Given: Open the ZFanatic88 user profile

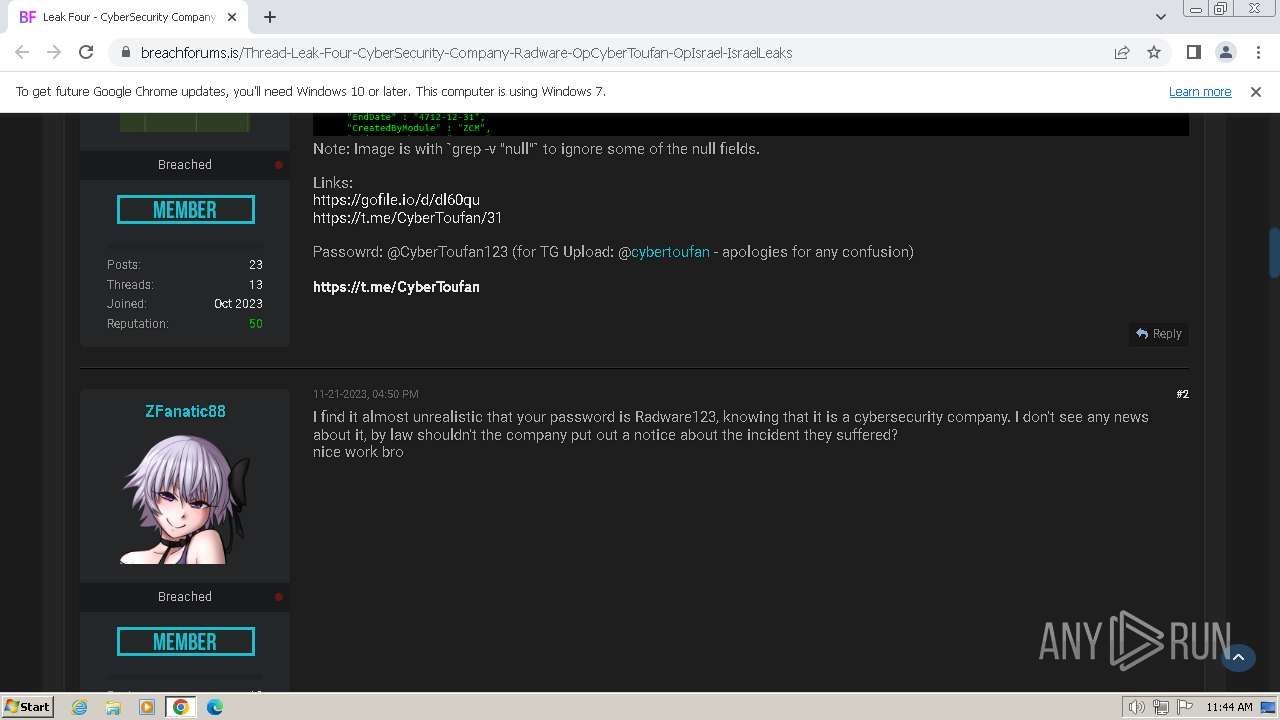Looking at the screenshot, I should pos(185,411).
